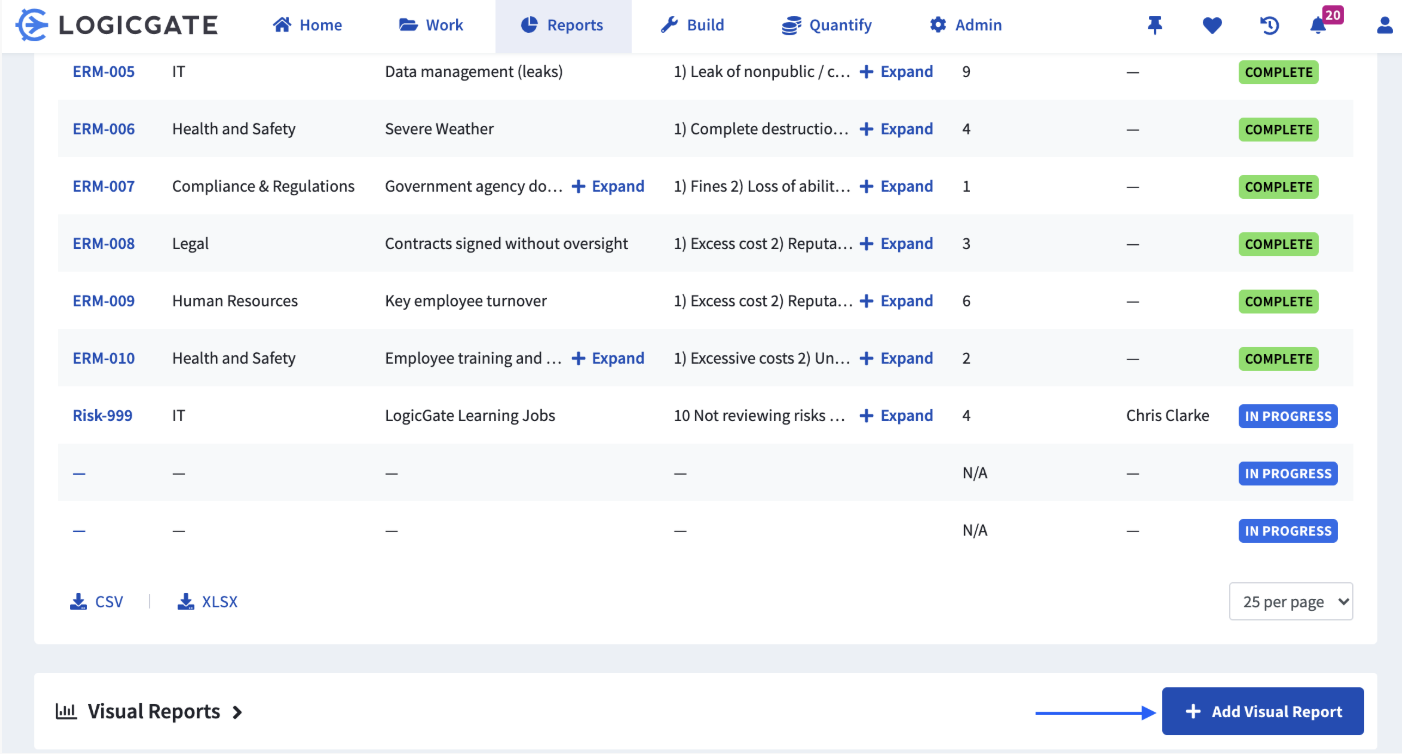
Task: Open recent history clock icon
Action: [1269, 26]
